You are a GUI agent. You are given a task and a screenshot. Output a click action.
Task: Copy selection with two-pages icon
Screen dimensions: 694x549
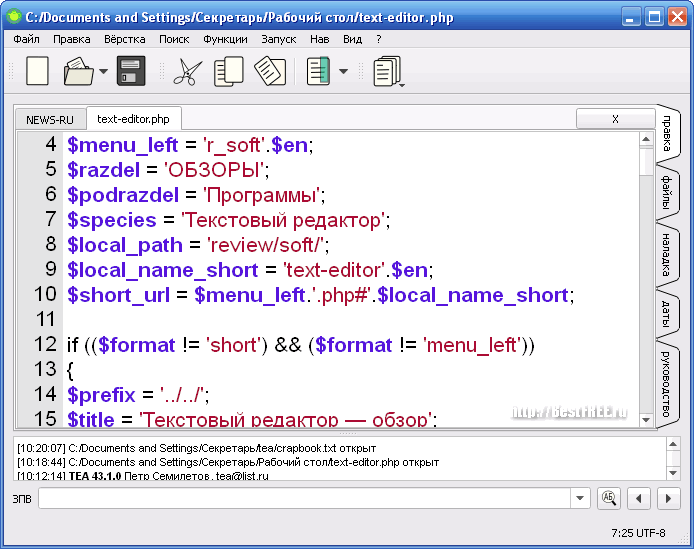(229, 71)
